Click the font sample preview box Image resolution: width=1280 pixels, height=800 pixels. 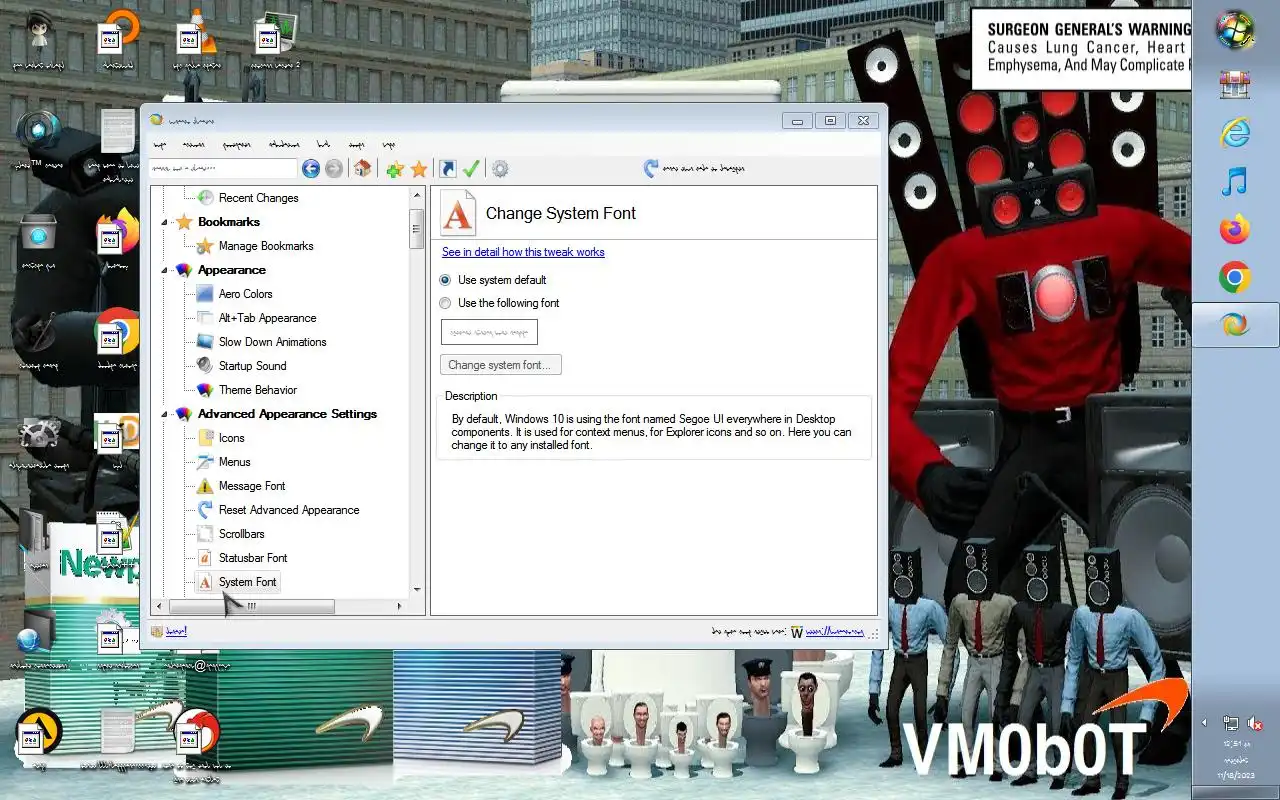[489, 332]
